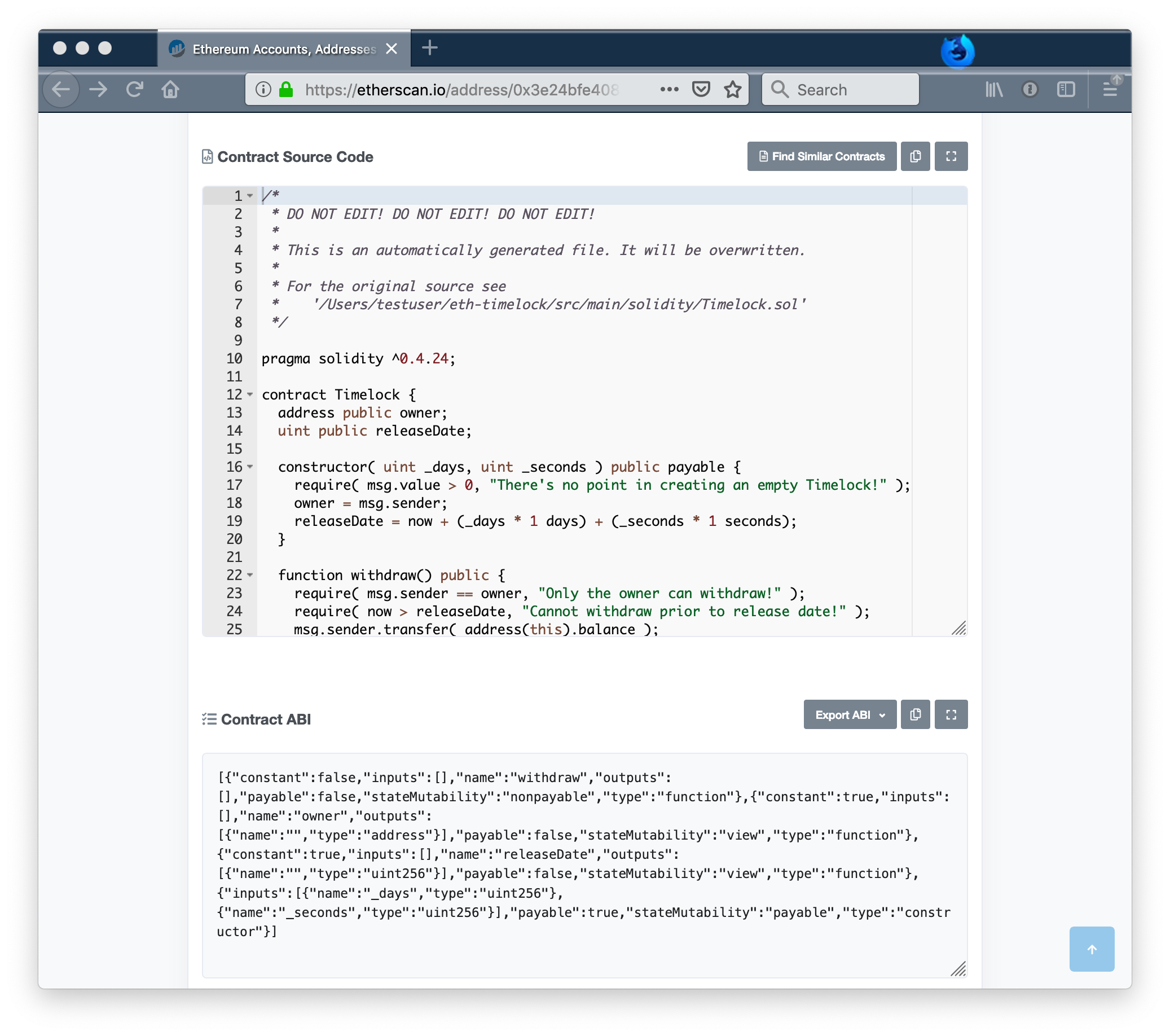Expand the line 12 collapse indicator
This screenshot has height=1036, width=1170.
(252, 394)
